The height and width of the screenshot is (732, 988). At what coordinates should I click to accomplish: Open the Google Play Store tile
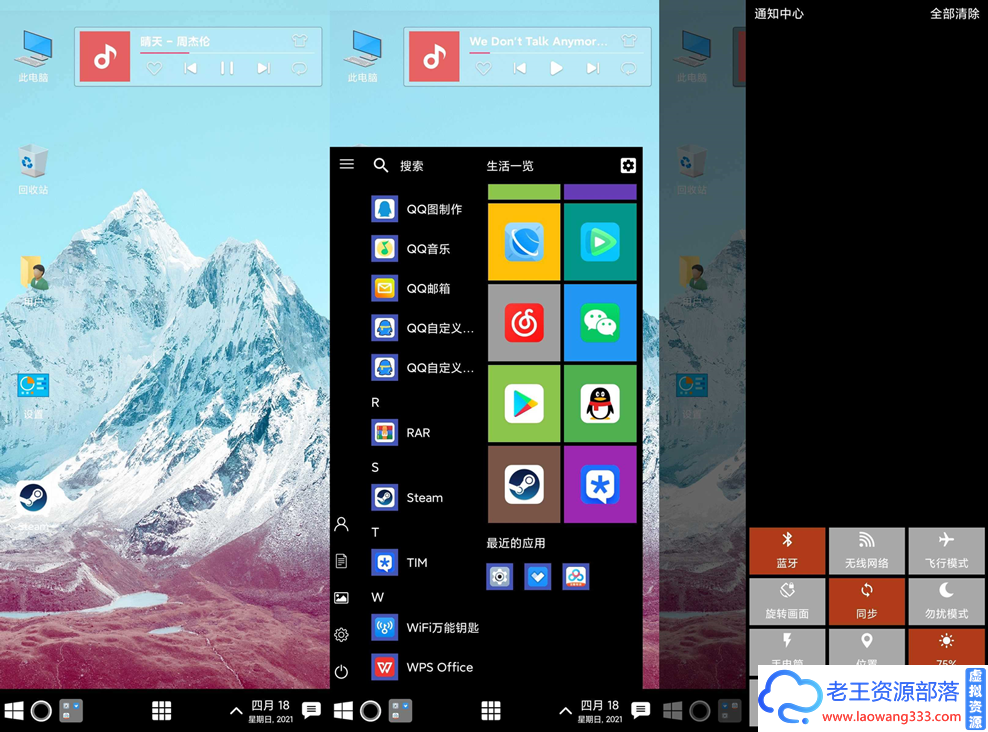coord(524,403)
